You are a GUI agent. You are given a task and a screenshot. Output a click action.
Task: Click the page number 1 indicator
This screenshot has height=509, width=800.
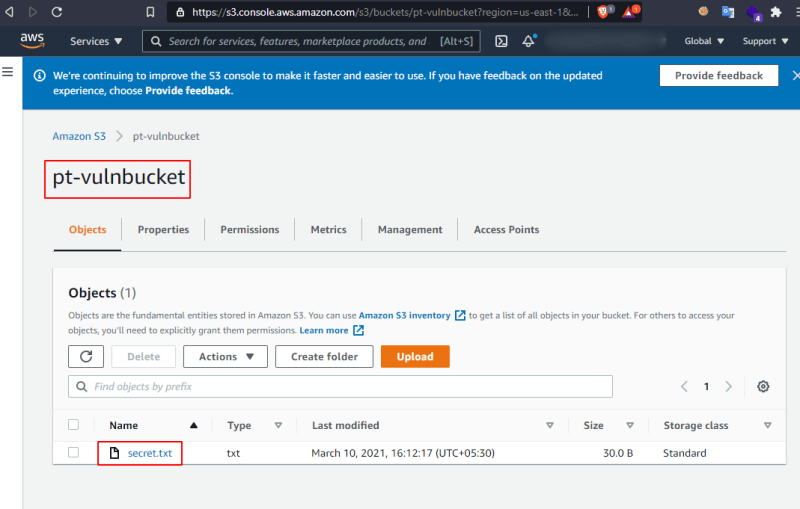coord(706,387)
